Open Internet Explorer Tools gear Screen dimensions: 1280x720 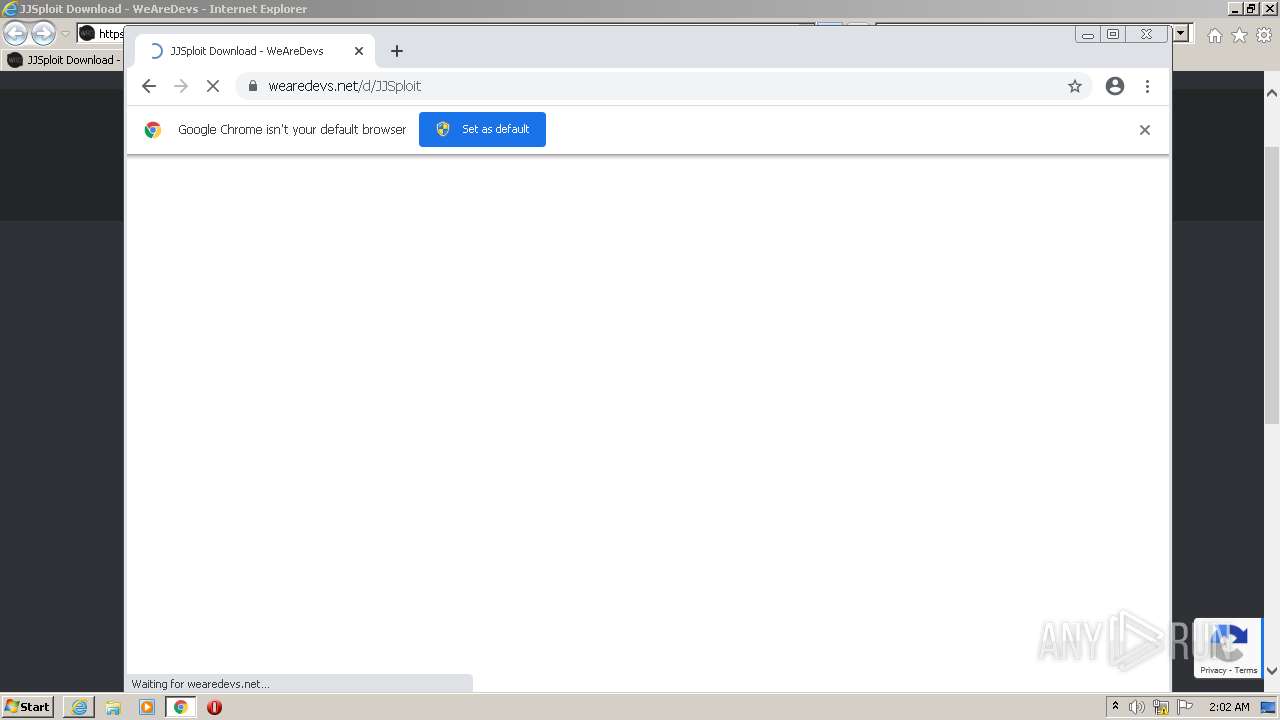click(1264, 35)
